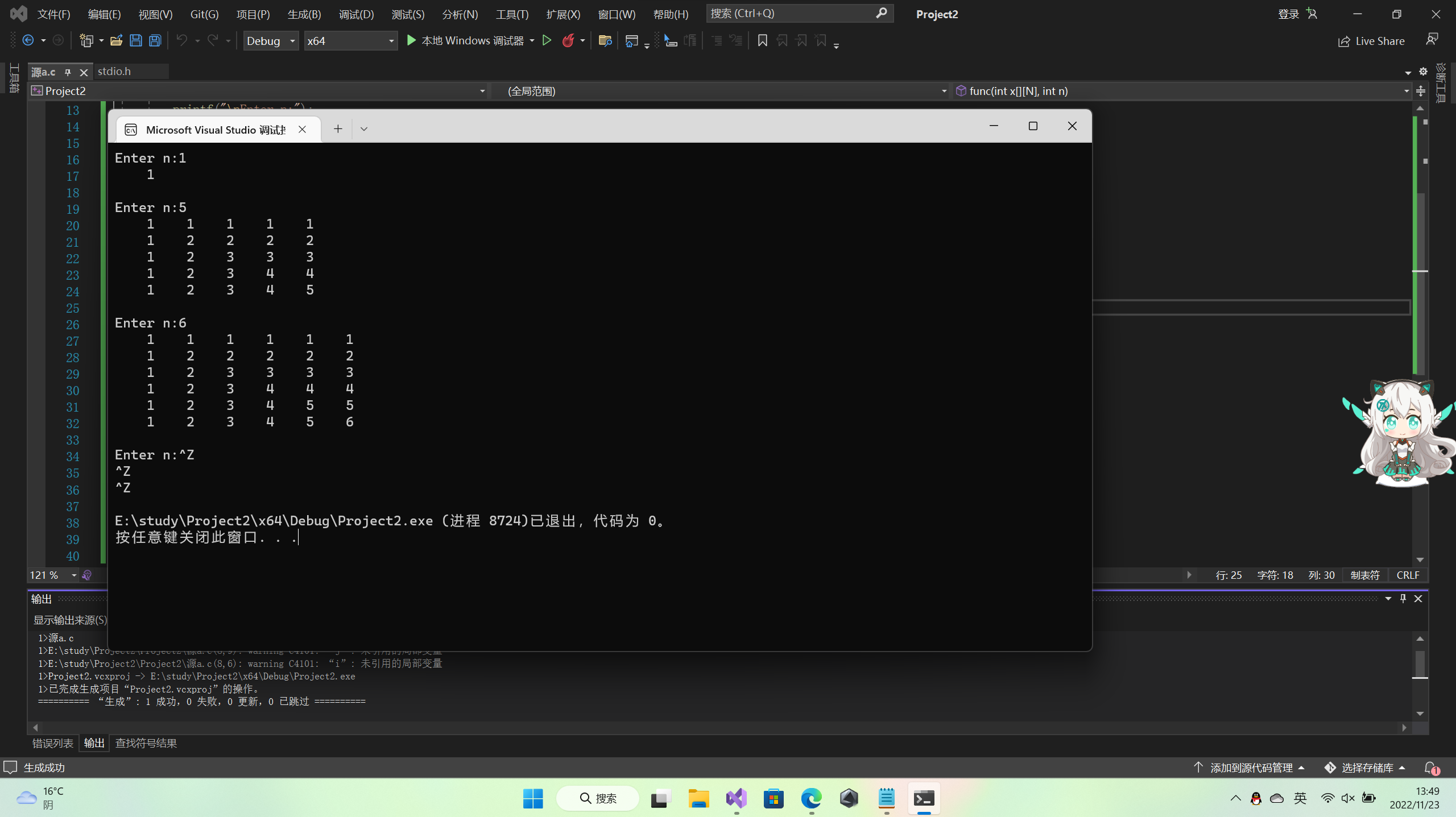The image size is (1456, 817).
Task: Open the 调试(D) menu
Action: [x=356, y=14]
